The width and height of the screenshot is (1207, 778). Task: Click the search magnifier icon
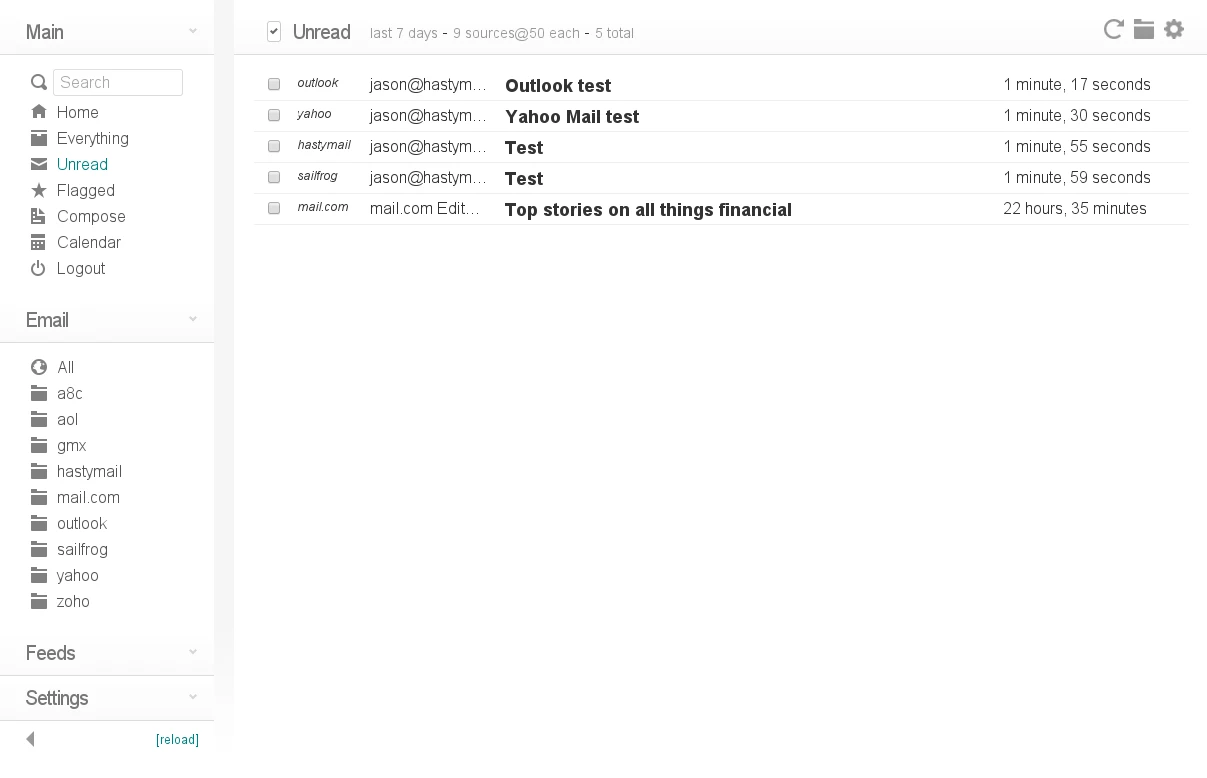pos(38,82)
